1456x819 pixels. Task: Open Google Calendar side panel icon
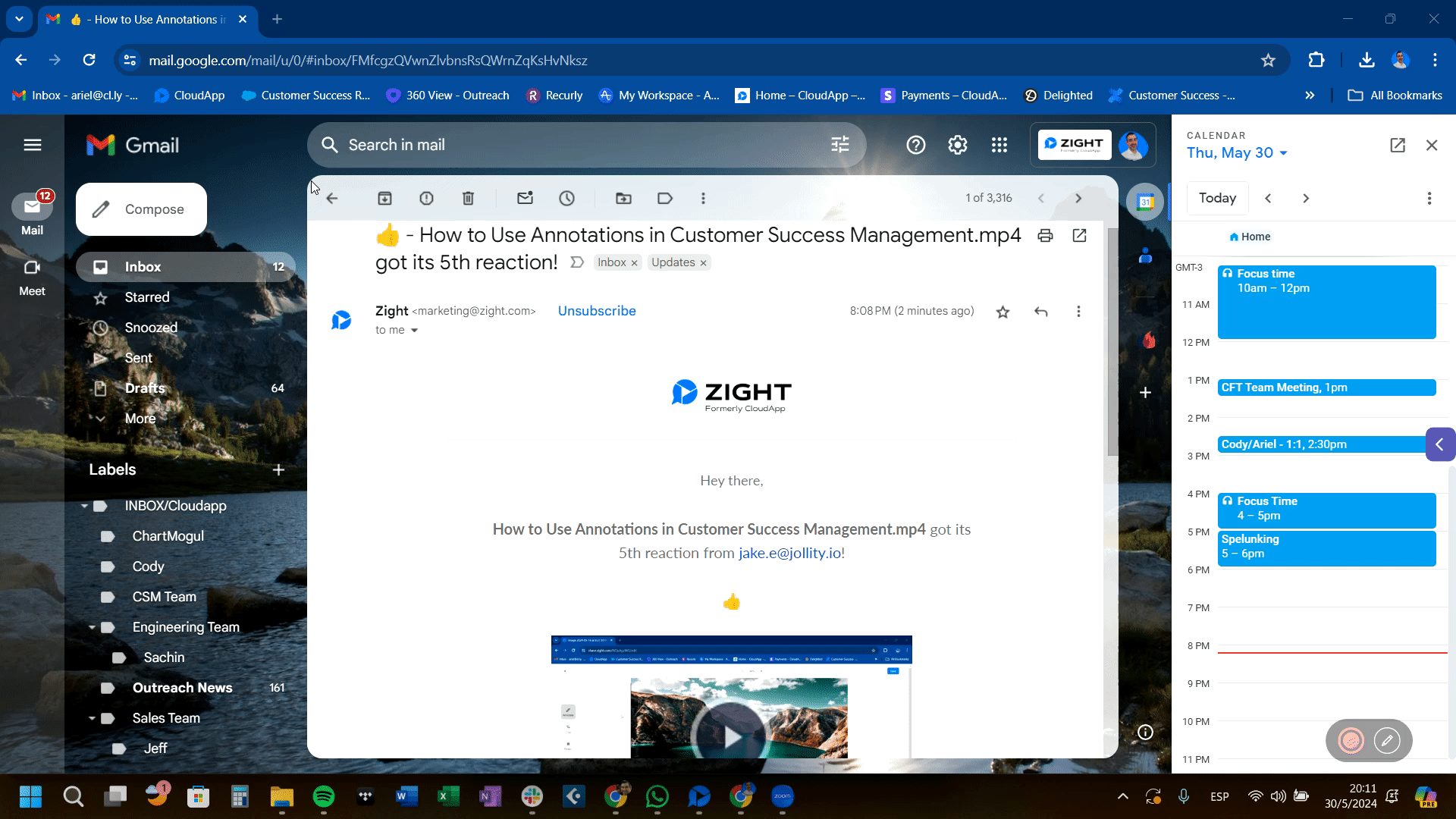point(1145,202)
